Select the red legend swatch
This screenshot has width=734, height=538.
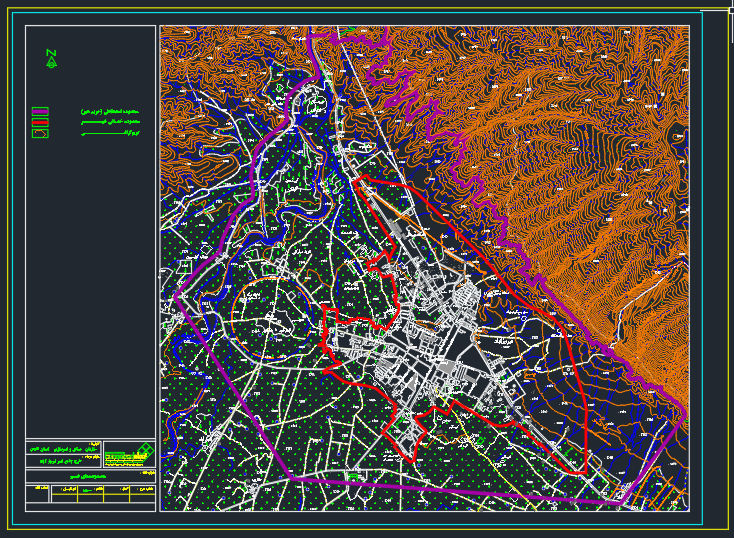40,122
